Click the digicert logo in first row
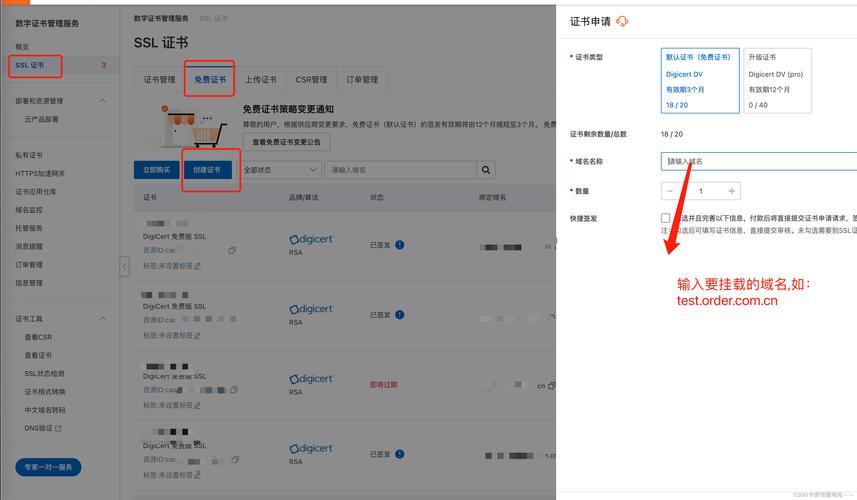The image size is (857, 500). (311, 239)
